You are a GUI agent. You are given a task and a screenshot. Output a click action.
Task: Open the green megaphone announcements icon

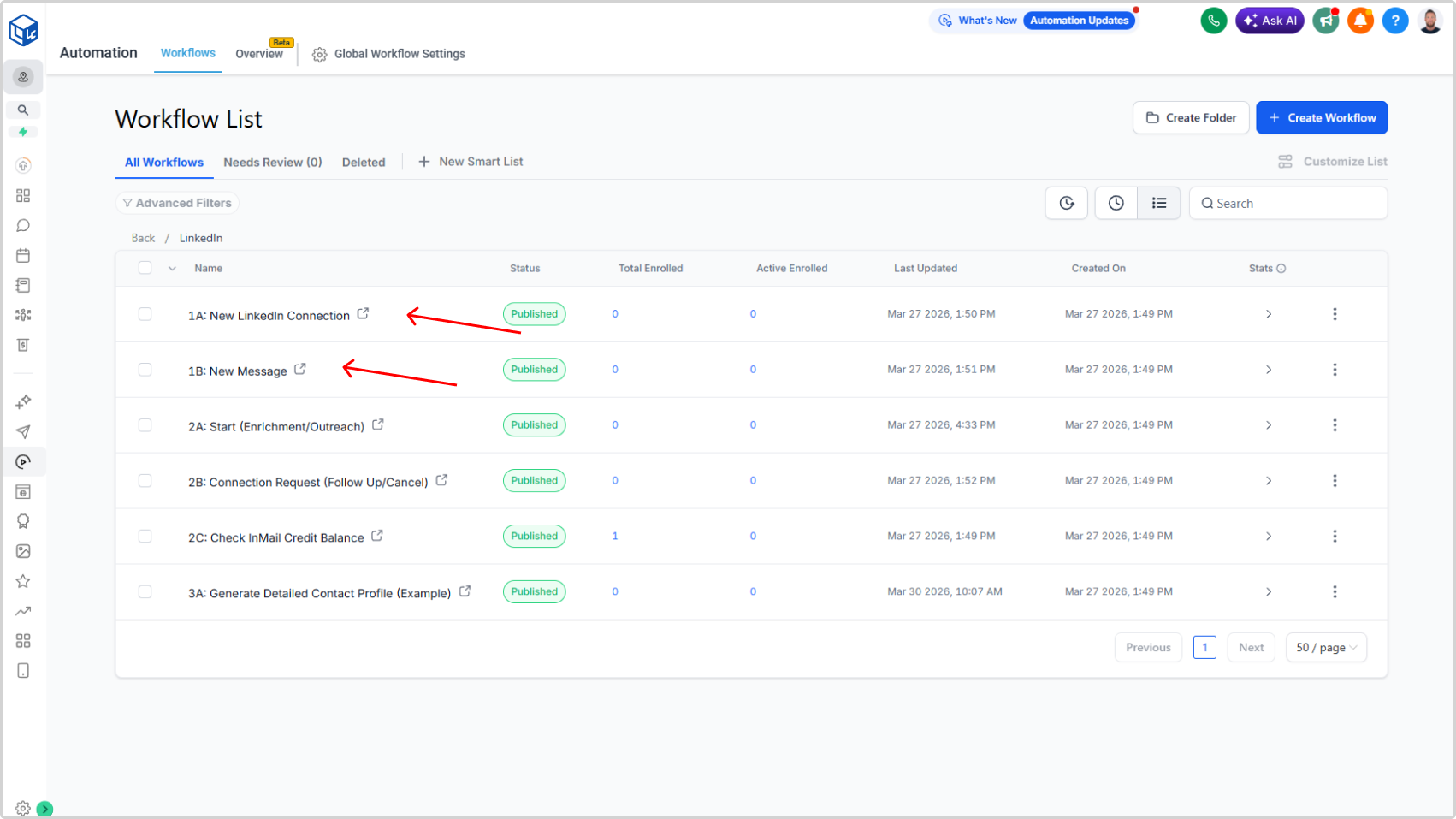1325,21
